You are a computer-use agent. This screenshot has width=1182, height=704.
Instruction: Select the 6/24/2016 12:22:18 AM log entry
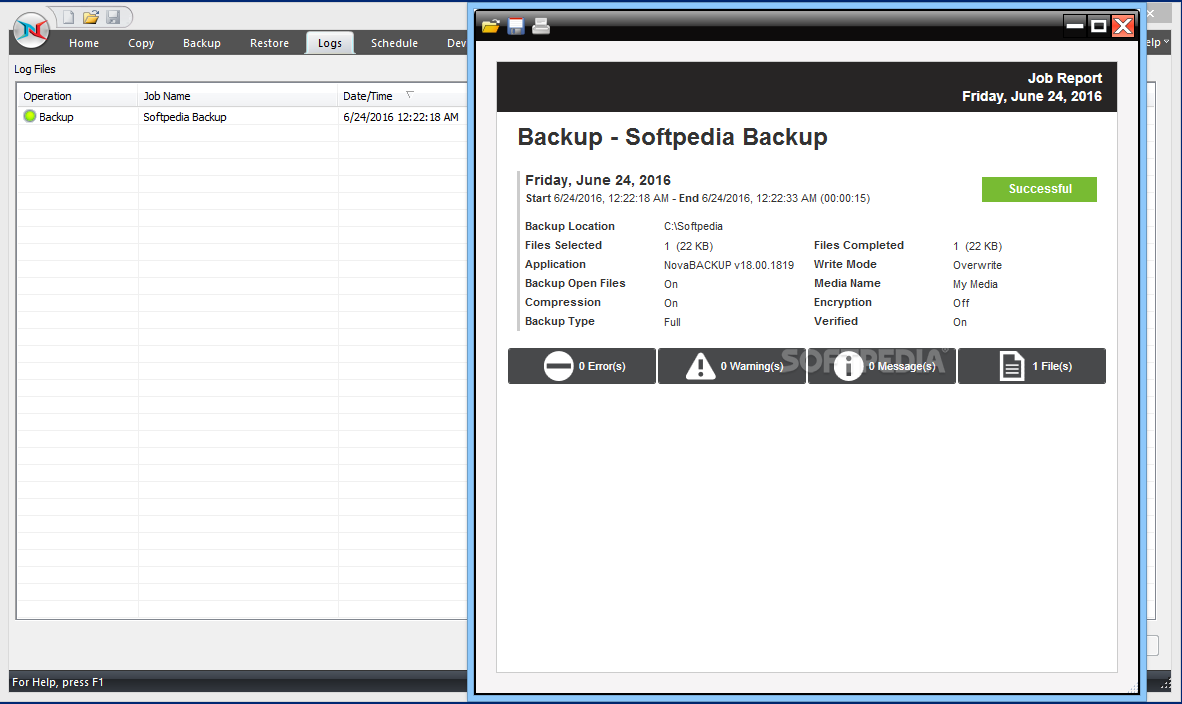pyautogui.click(x=401, y=117)
